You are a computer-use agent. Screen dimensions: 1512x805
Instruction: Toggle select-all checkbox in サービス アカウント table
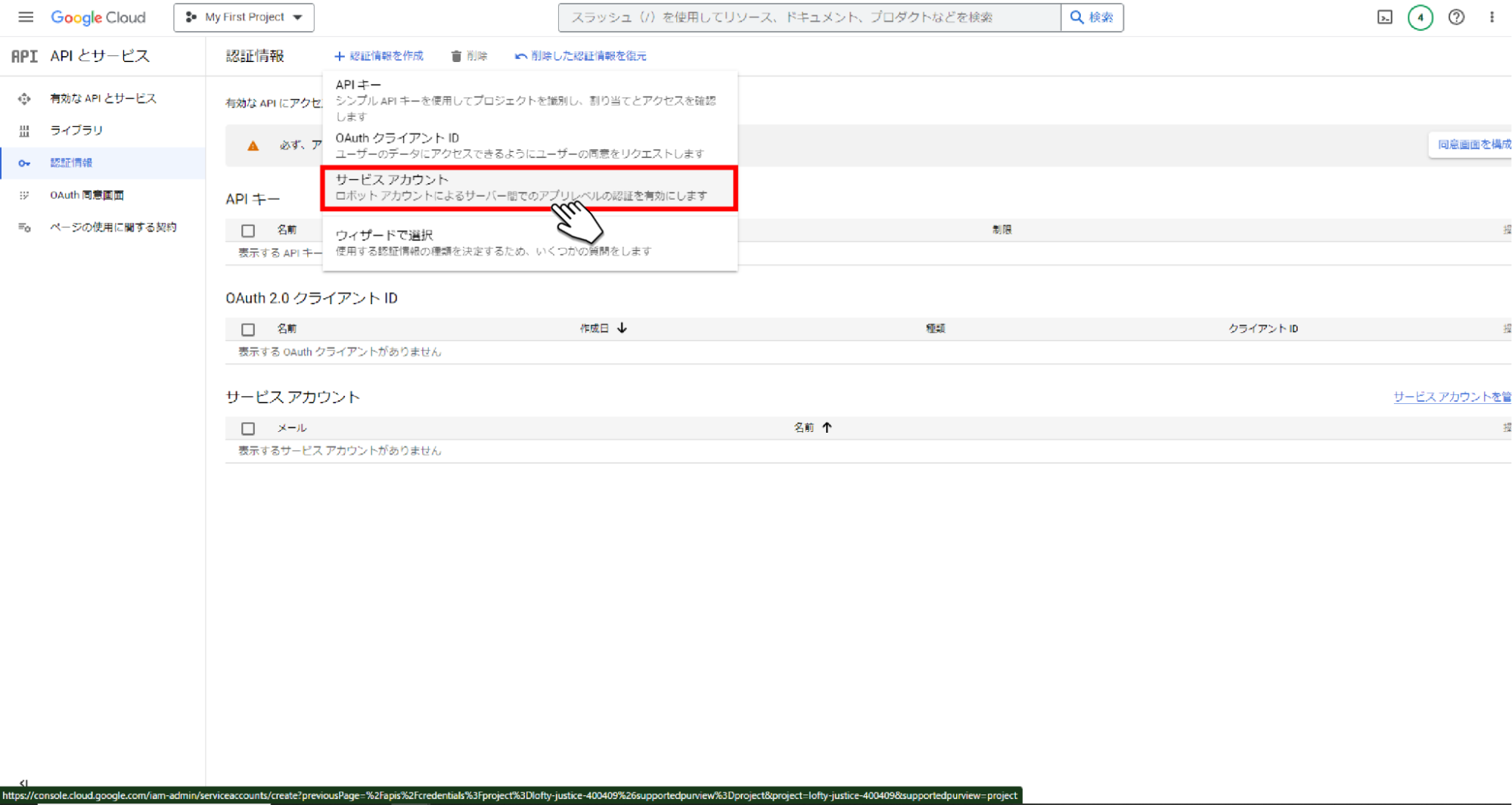pyautogui.click(x=248, y=428)
